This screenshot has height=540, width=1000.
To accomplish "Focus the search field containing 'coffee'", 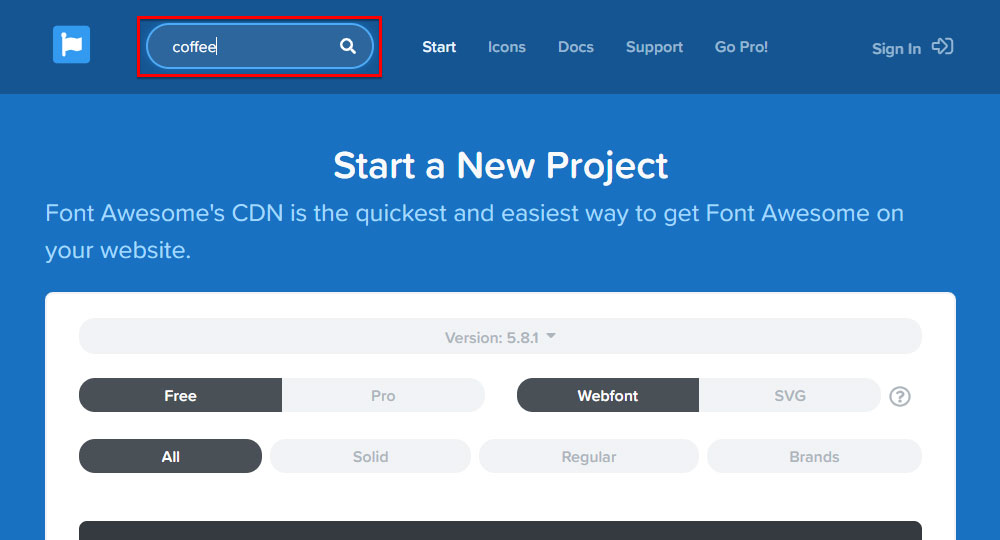I will tap(250, 46).
